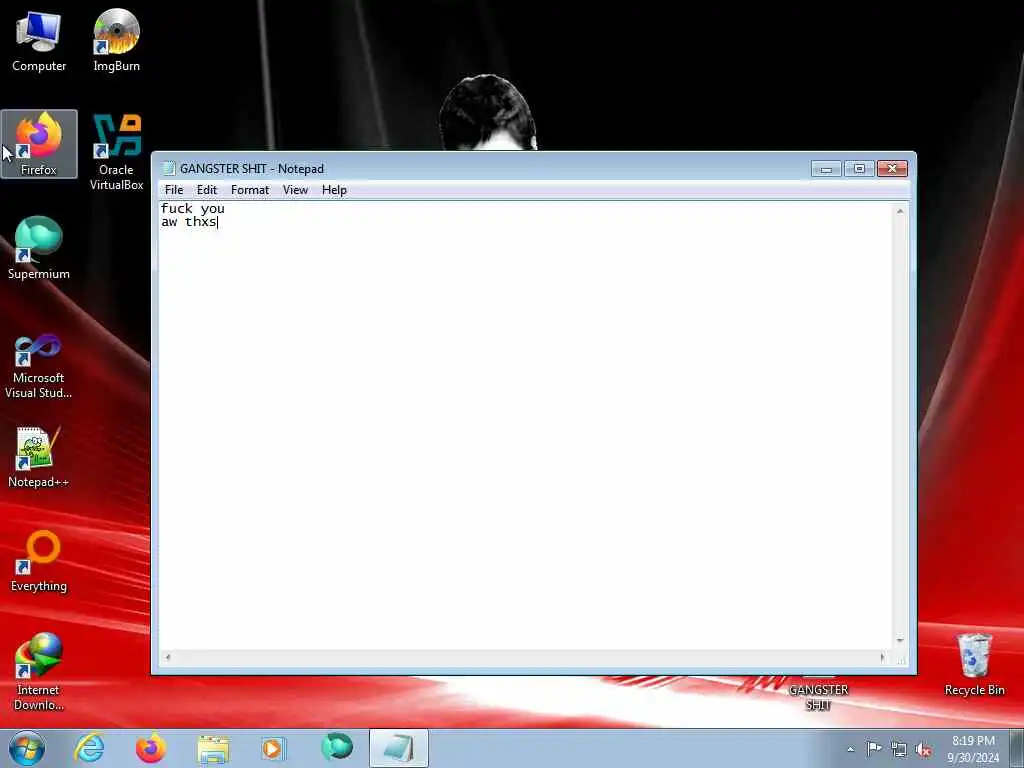Viewport: 1024px width, 768px height.
Task: Open Notepad's File menu
Action: click(174, 190)
